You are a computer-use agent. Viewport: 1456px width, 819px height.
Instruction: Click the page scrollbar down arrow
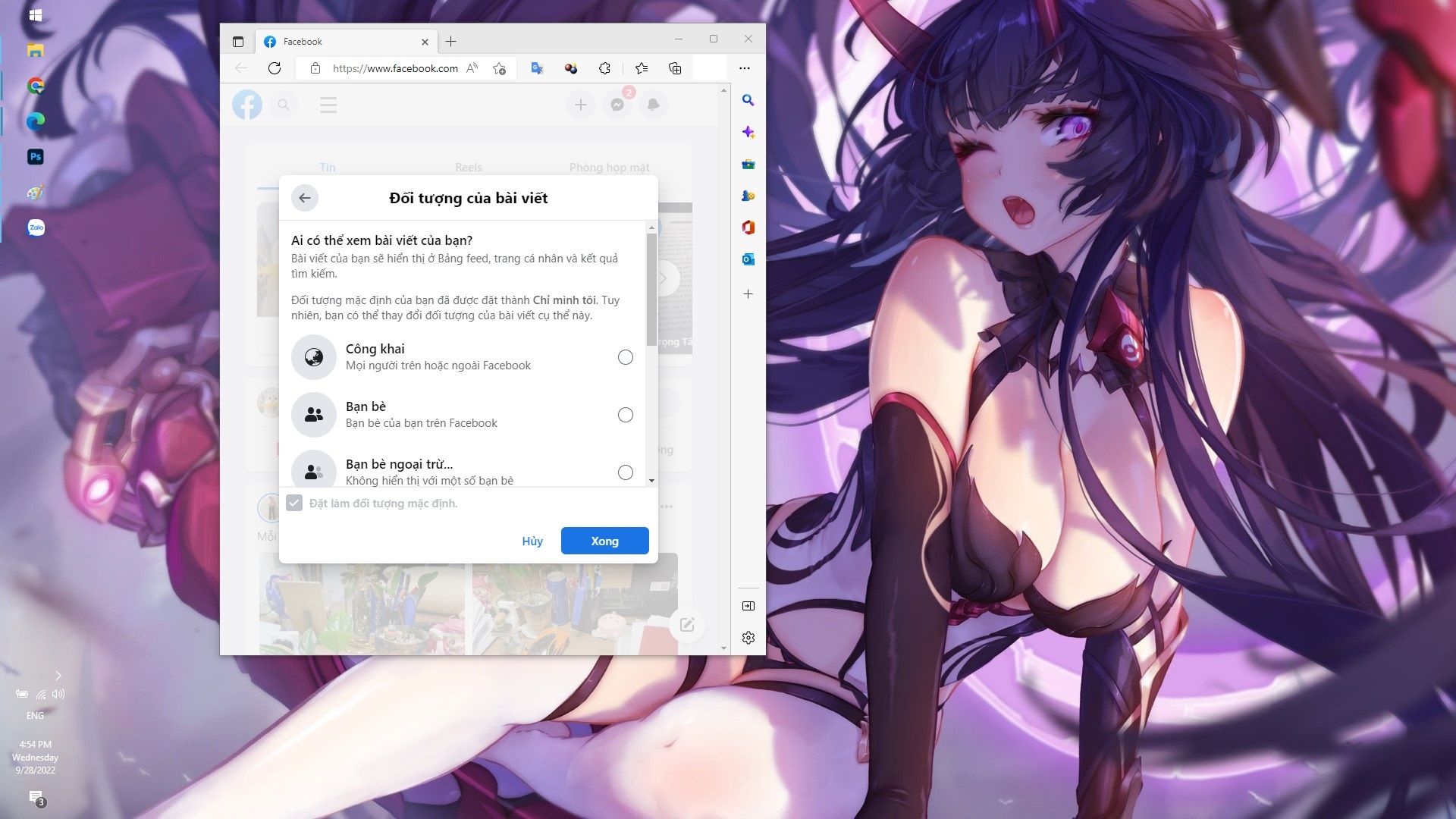[723, 648]
